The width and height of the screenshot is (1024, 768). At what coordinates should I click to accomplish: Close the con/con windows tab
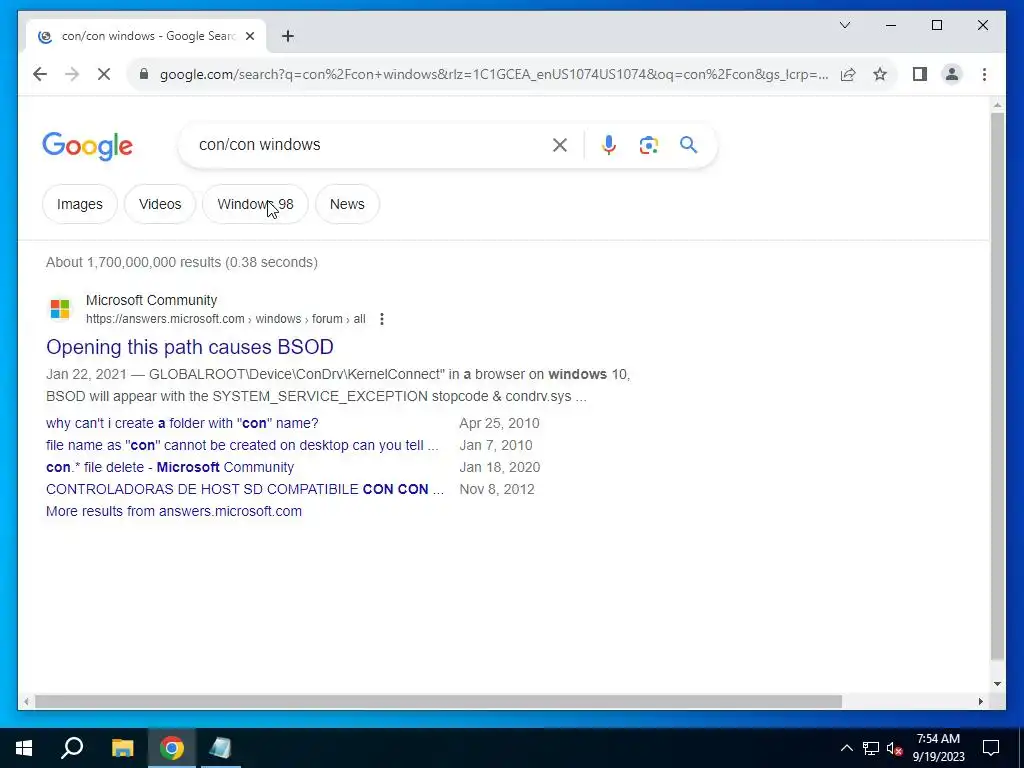pyautogui.click(x=249, y=37)
